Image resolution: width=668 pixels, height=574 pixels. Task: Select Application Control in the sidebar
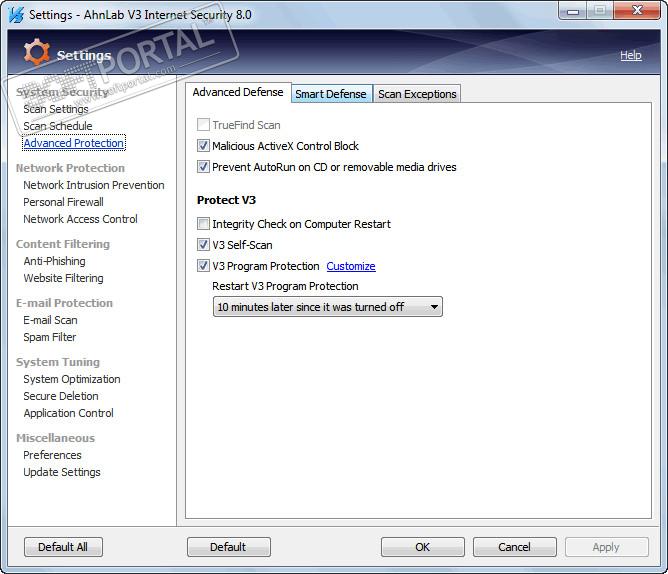click(x=69, y=413)
